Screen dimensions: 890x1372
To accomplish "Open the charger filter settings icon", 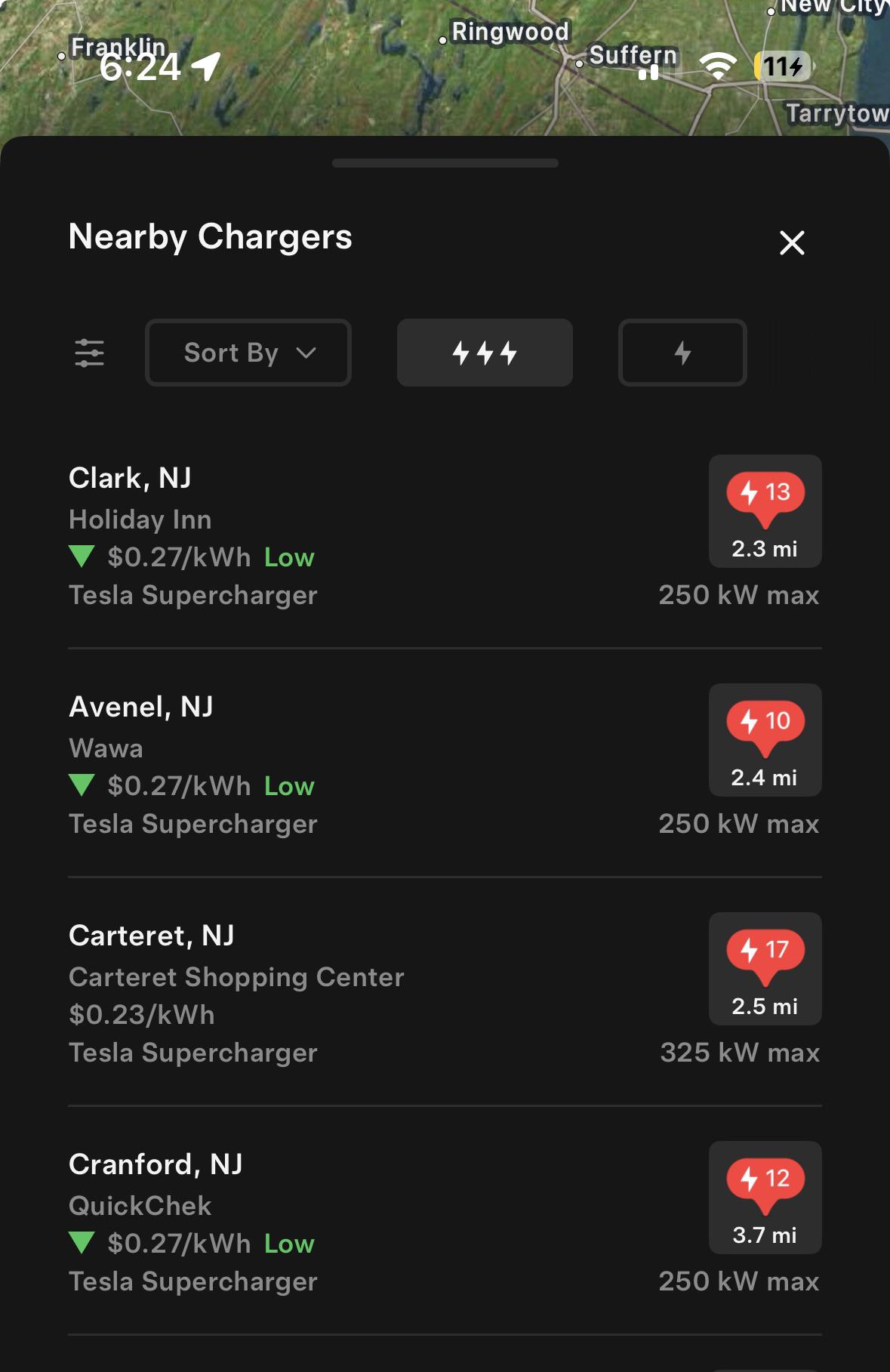I will (89, 353).
